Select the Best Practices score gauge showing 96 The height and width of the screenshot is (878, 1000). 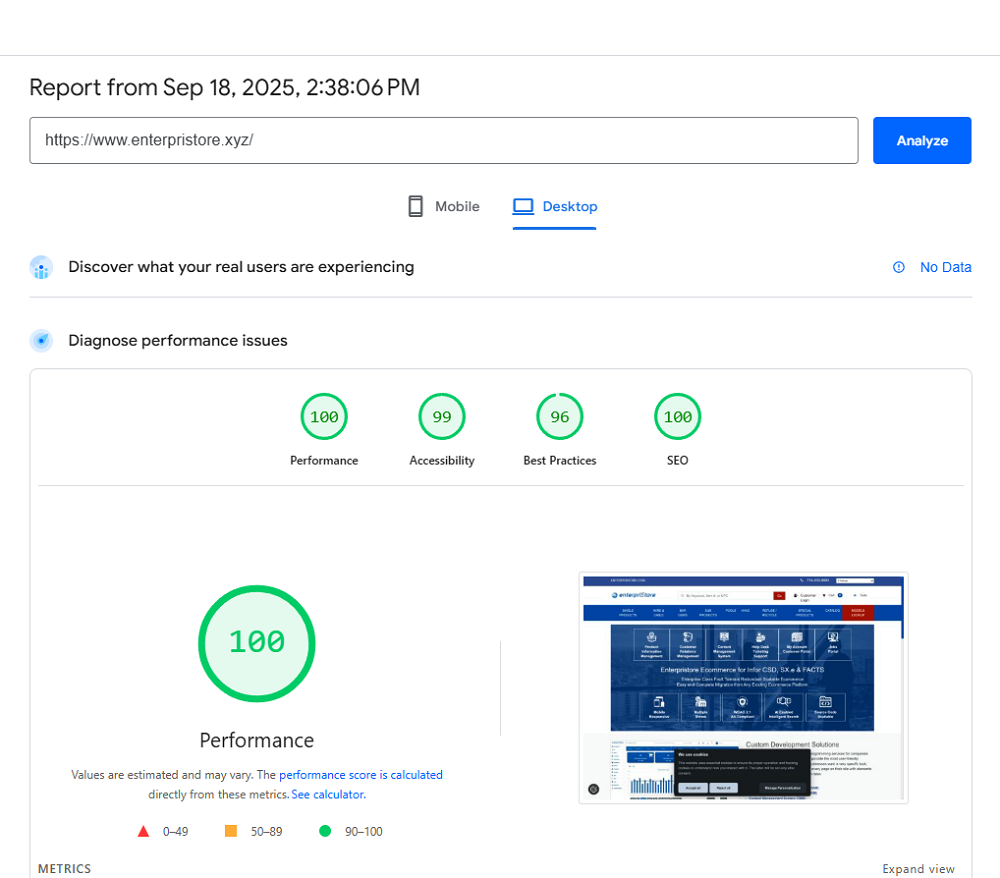[560, 417]
